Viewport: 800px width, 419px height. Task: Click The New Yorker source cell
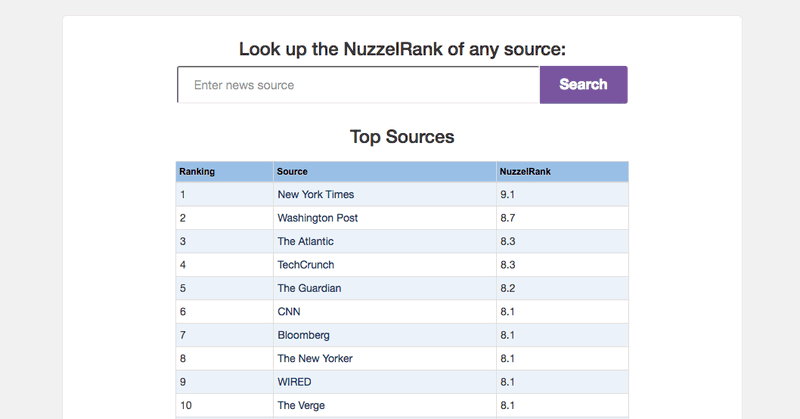tap(385, 359)
